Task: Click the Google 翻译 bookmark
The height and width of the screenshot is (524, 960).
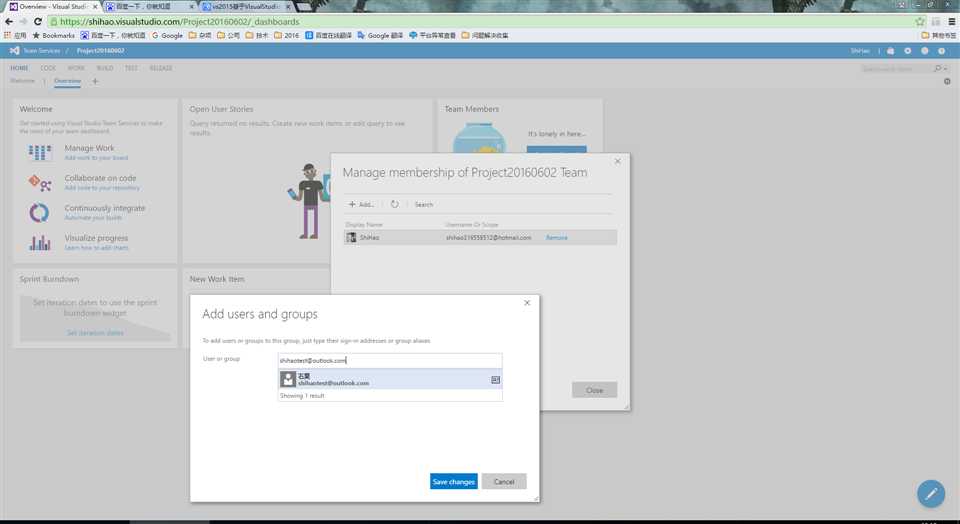Action: click(x=380, y=36)
